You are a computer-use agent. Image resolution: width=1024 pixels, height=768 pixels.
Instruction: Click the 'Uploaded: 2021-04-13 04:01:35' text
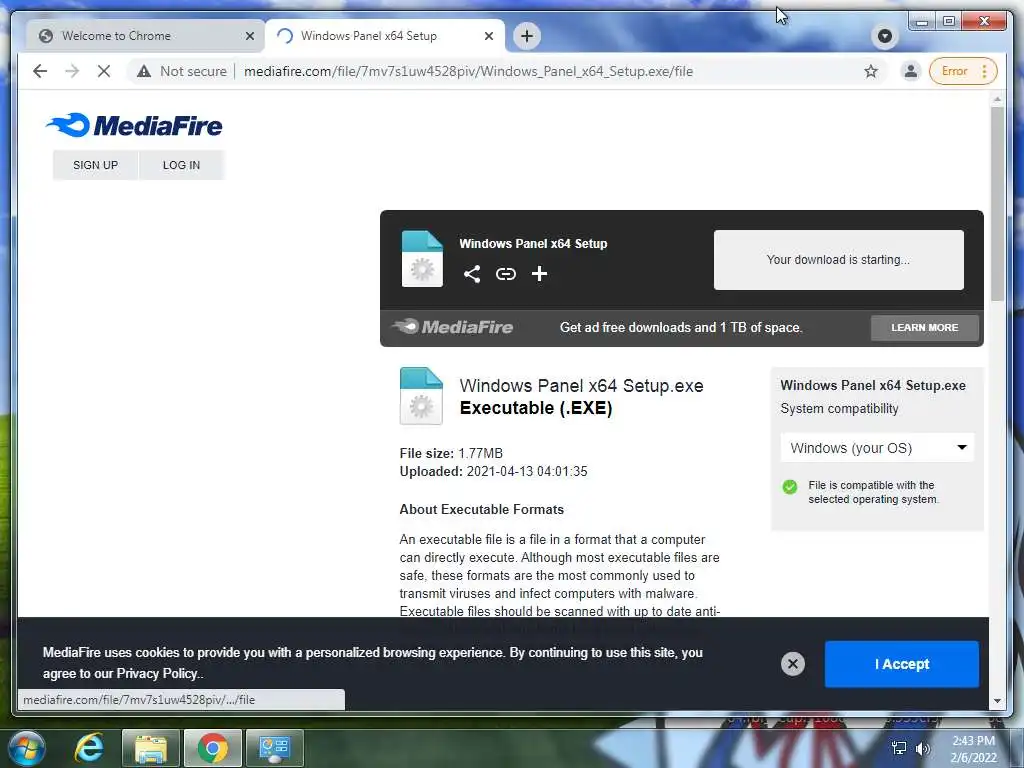point(493,472)
